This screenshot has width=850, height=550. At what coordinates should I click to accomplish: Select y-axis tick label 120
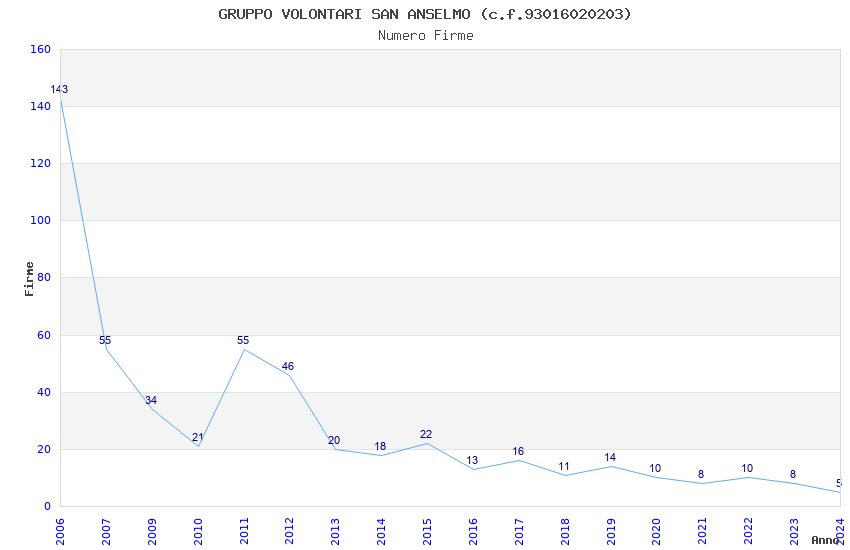[40, 163]
